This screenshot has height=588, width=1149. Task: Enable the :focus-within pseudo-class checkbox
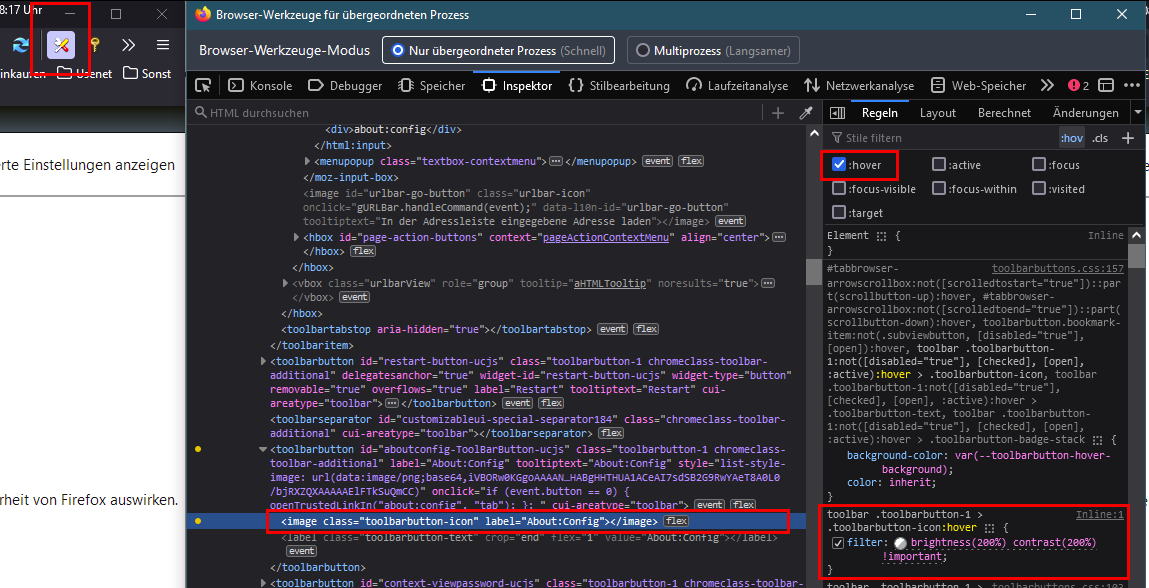(939, 189)
